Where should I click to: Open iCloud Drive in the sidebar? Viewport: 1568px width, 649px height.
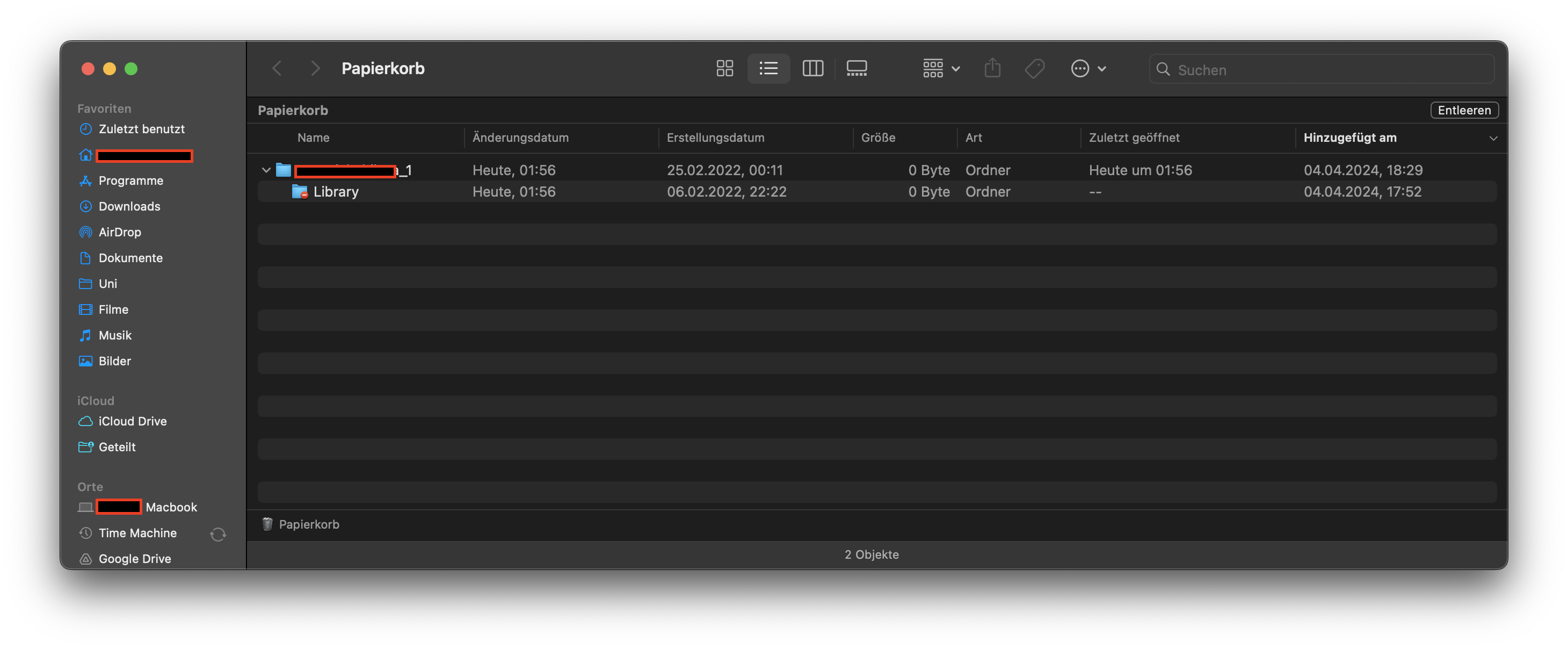pyautogui.click(x=132, y=421)
